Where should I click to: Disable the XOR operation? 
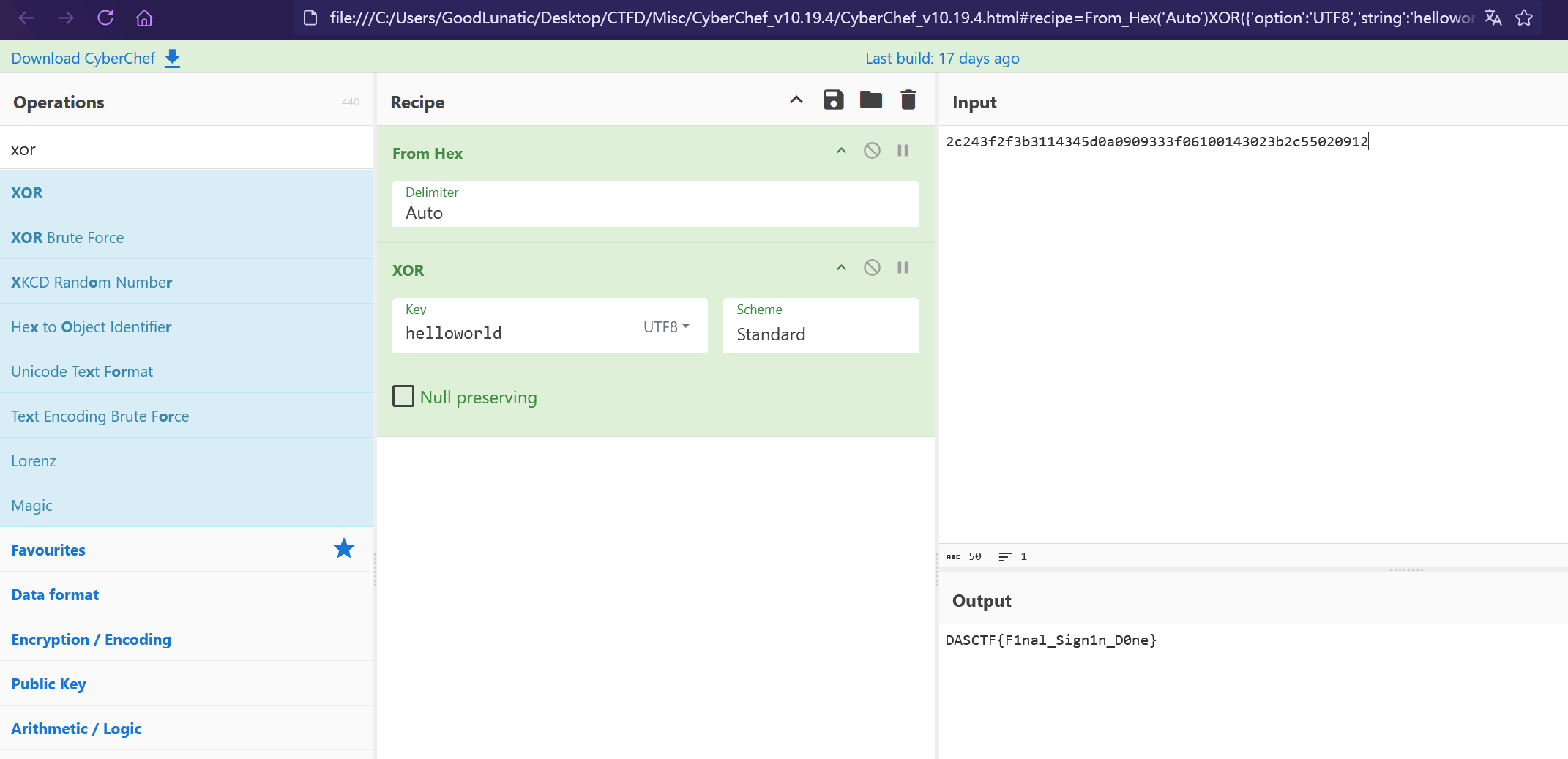click(x=872, y=268)
